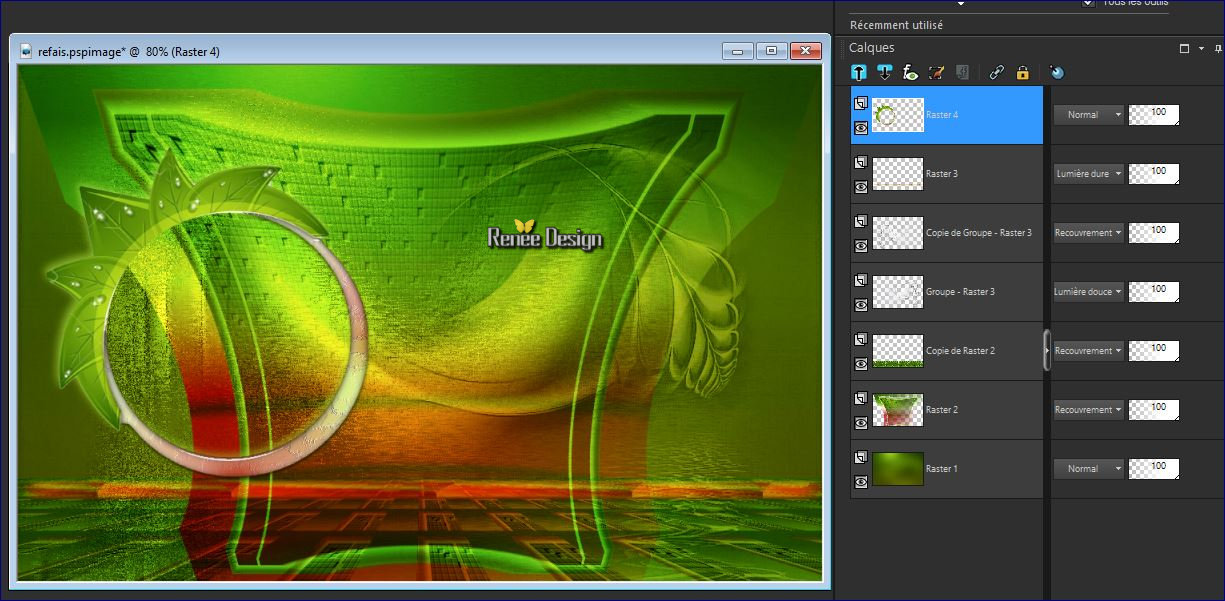This screenshot has height=601, width=1225.
Task: Click the layer type icon of Raster 3
Action: pos(860,162)
